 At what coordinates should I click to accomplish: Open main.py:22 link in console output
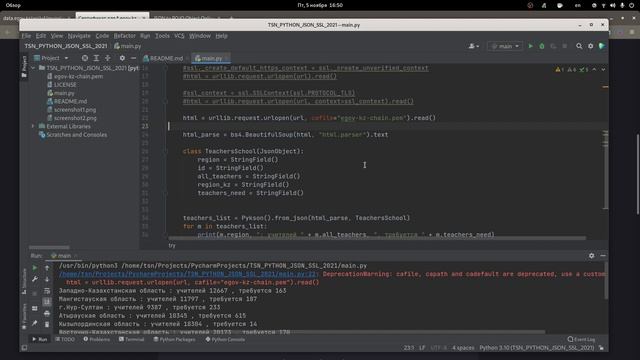[x=188, y=274]
